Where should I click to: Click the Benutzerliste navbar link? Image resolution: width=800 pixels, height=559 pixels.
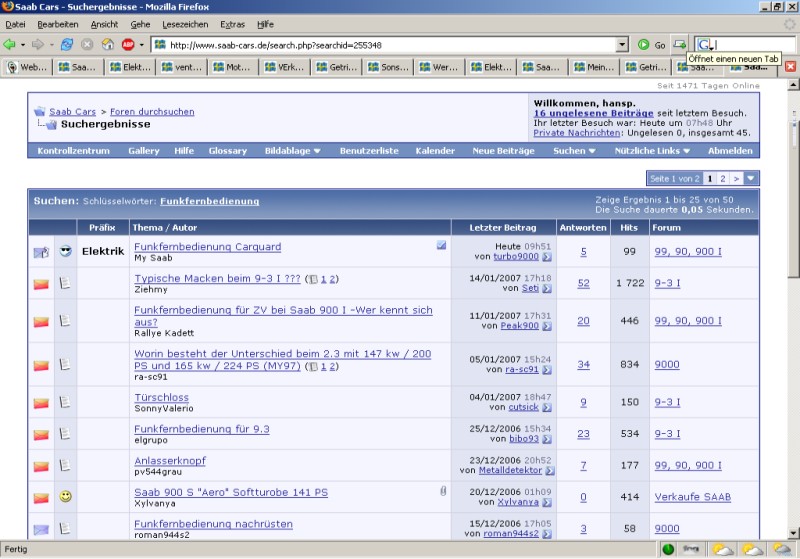(369, 151)
